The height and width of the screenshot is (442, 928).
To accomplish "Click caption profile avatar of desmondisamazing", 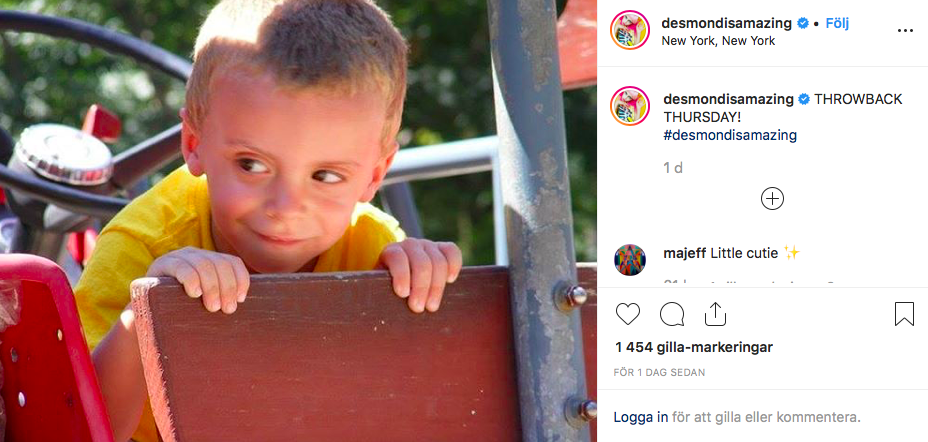I will click(x=630, y=106).
